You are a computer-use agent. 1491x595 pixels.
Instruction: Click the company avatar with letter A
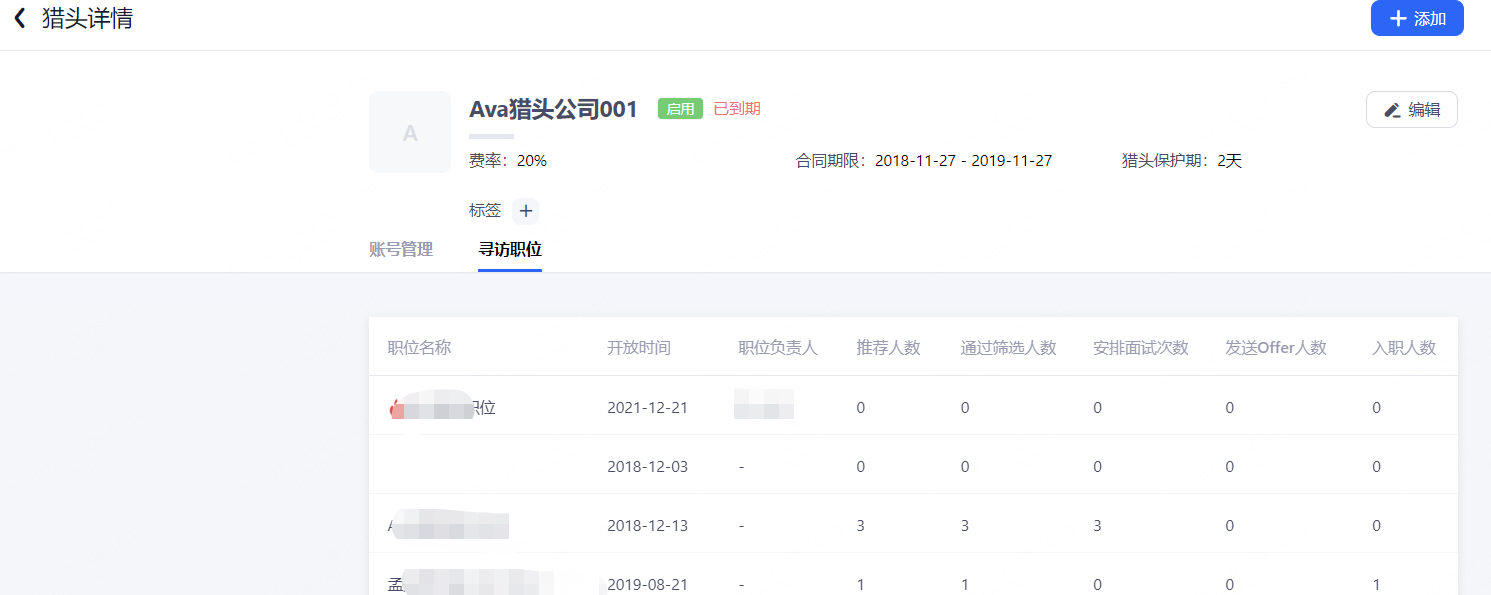pyautogui.click(x=410, y=133)
